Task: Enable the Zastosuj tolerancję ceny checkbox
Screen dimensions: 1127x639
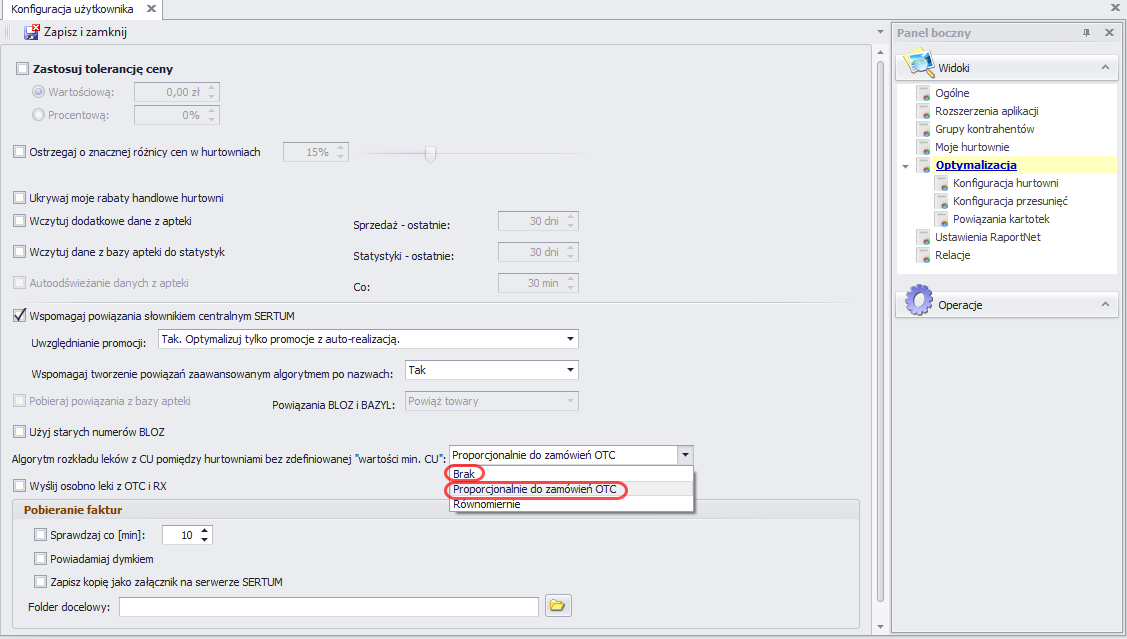Action: click(x=23, y=69)
